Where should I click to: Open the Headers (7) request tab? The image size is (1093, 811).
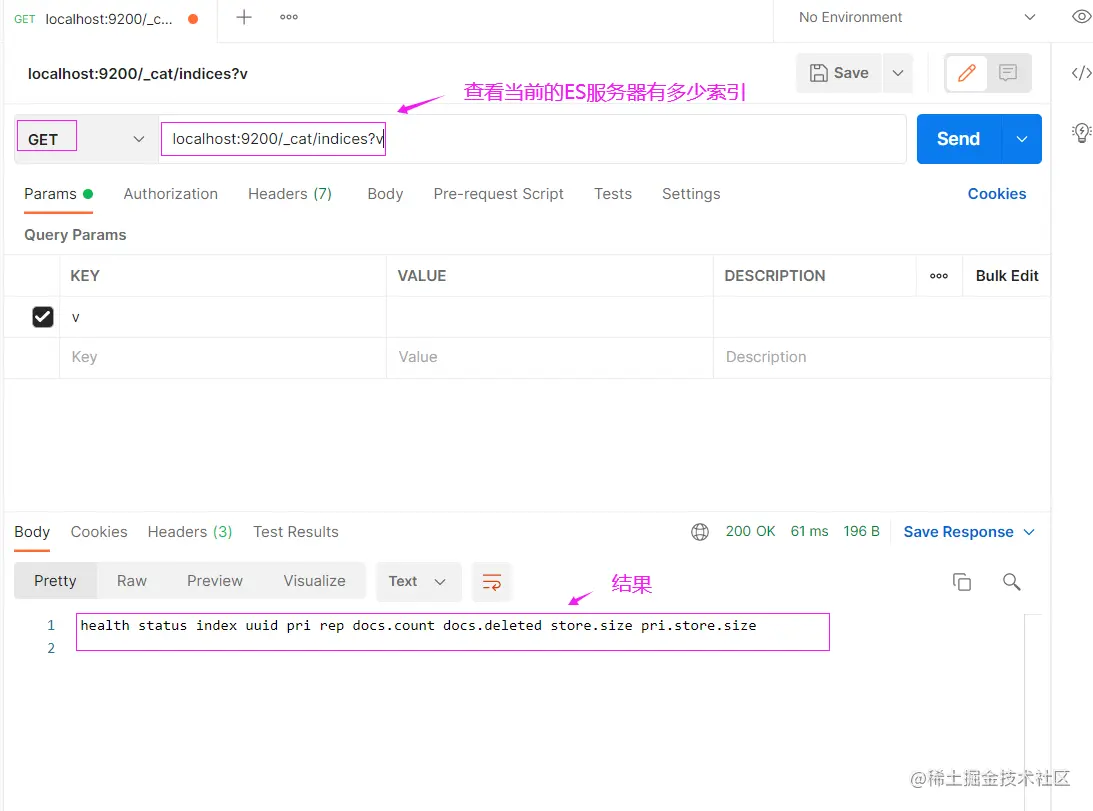coord(290,194)
